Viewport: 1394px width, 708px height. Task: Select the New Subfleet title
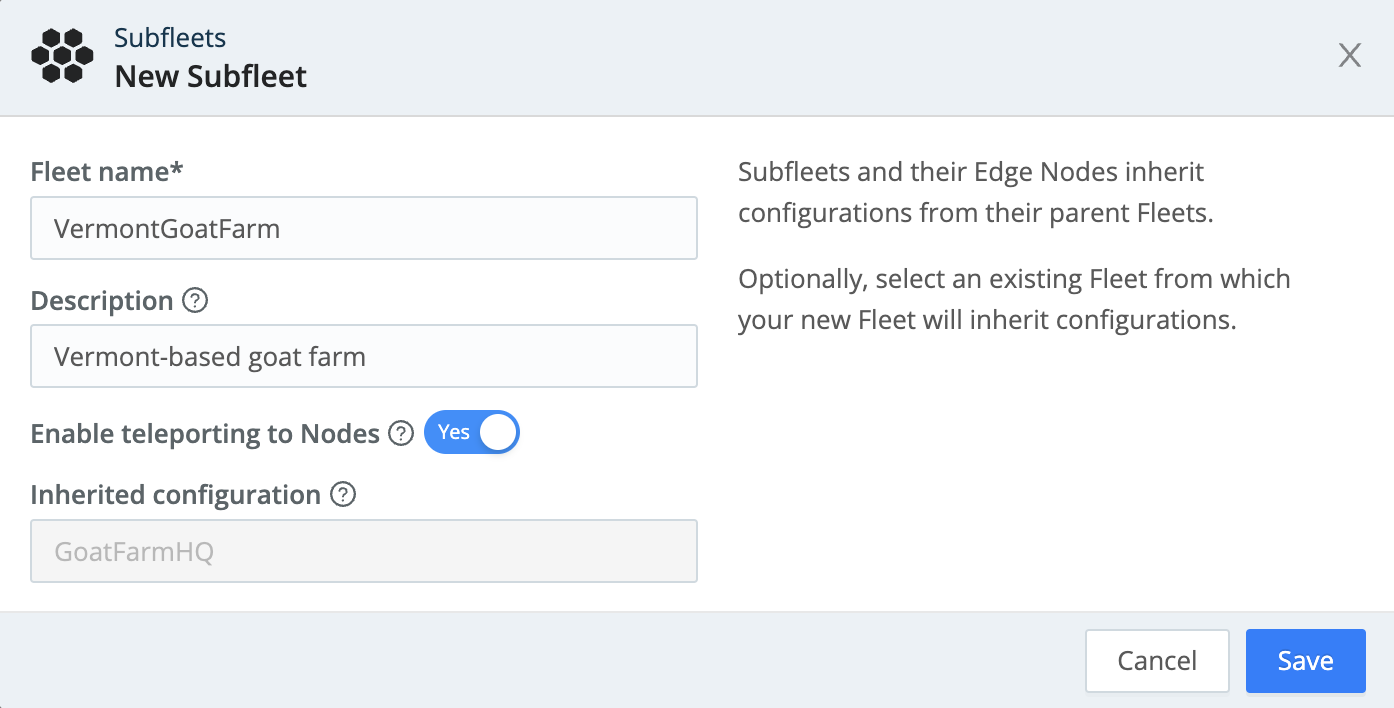(211, 74)
